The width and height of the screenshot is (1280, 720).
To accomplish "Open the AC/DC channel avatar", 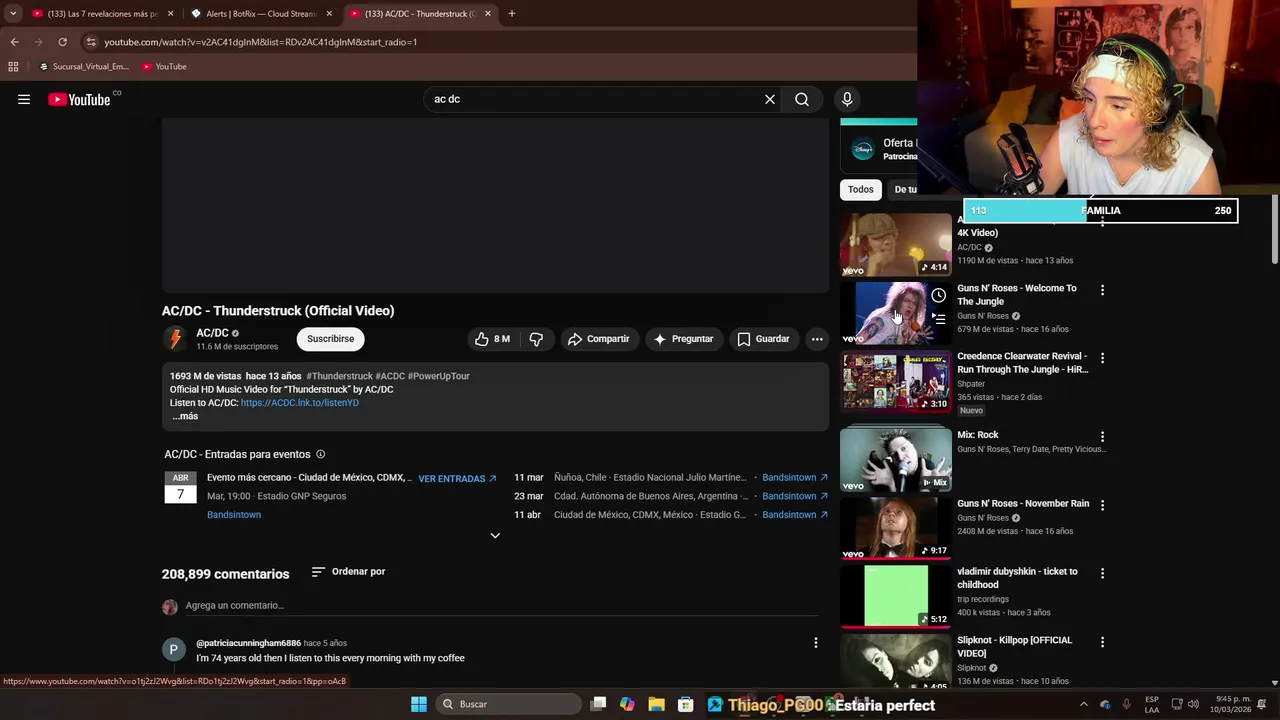I will click(x=176, y=339).
